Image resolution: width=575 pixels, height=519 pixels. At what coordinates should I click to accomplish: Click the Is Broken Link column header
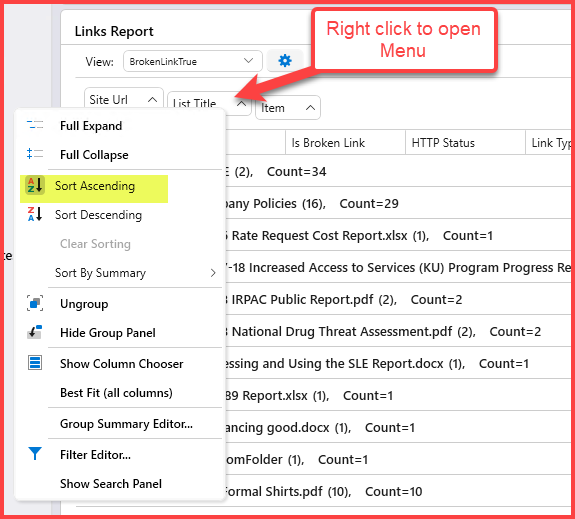pos(345,142)
